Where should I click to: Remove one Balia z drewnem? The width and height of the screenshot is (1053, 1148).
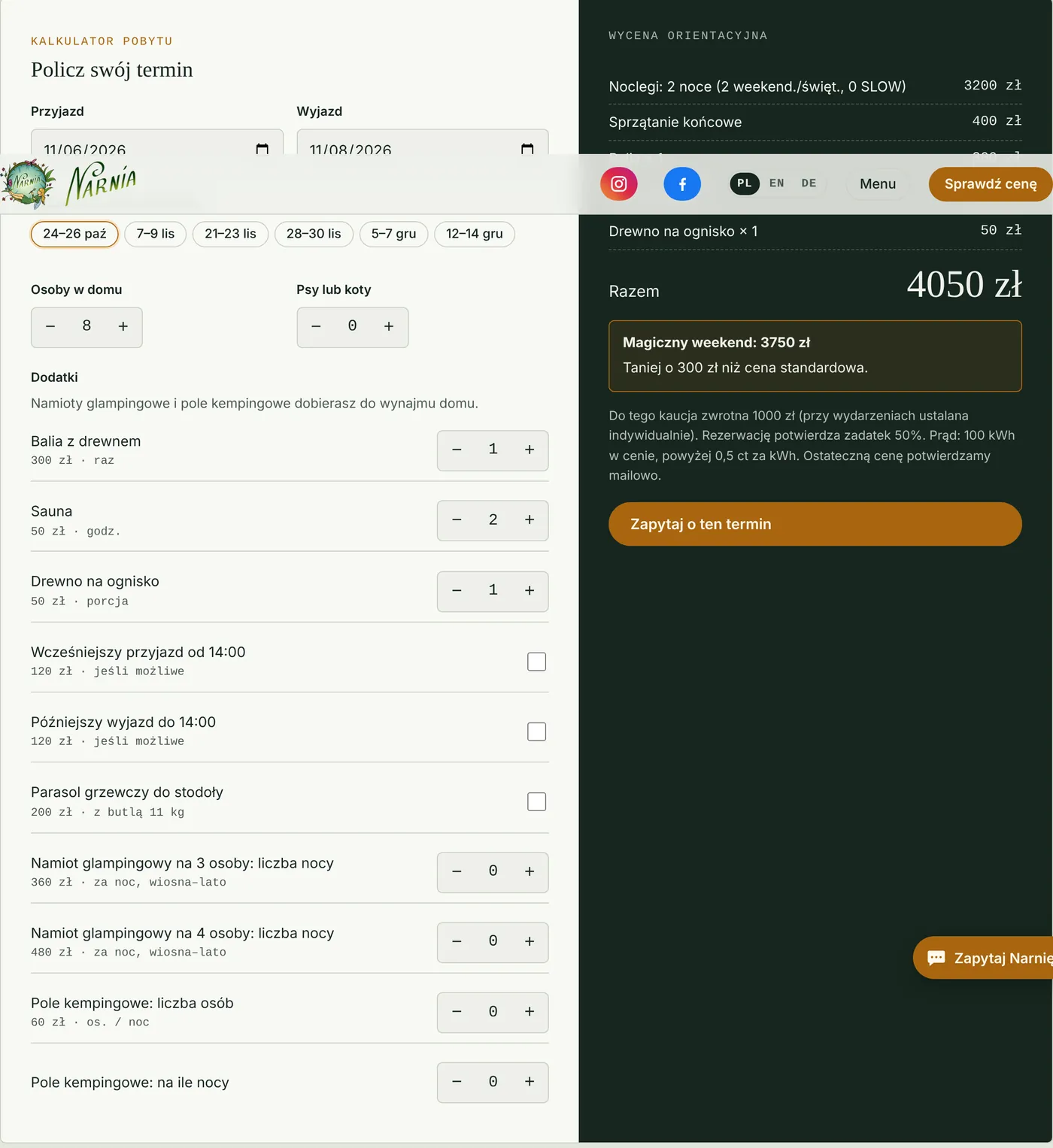[x=457, y=450]
